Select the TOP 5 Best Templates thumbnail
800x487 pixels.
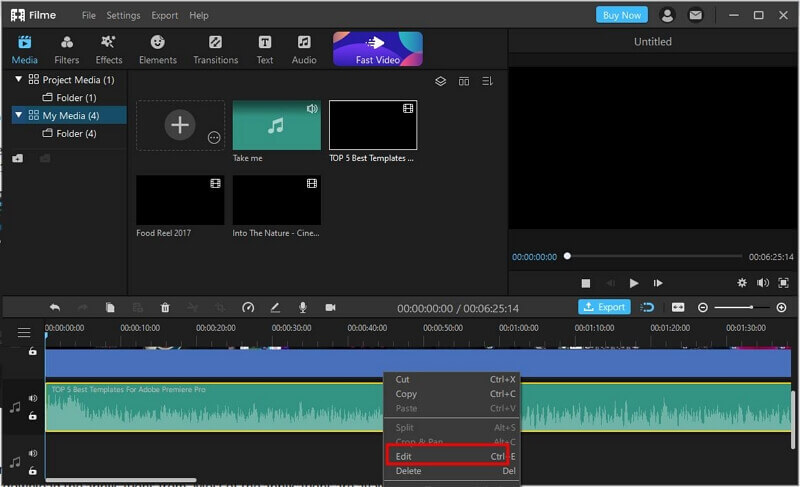tap(373, 125)
